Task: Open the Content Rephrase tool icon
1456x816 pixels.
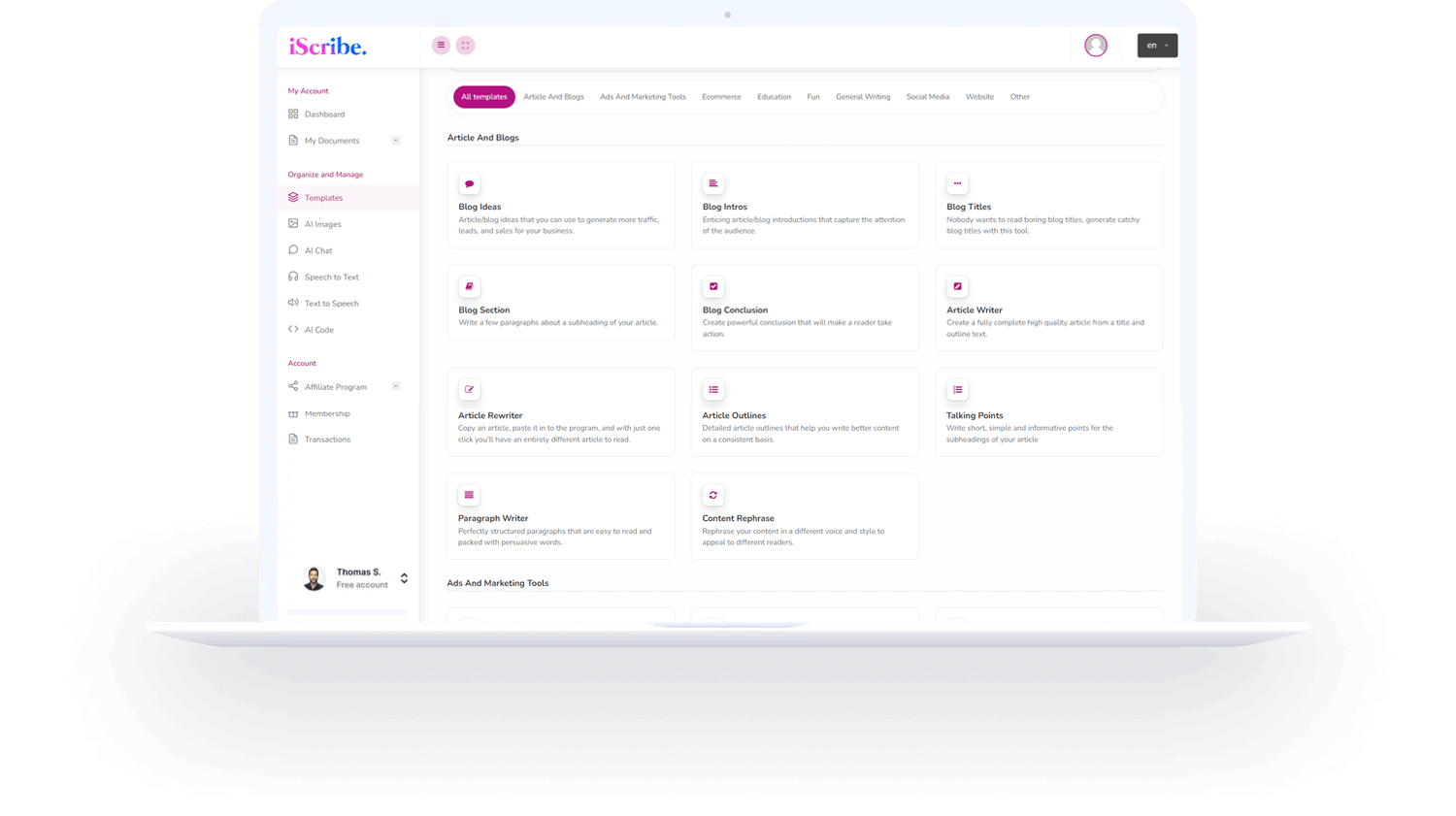Action: (x=713, y=495)
